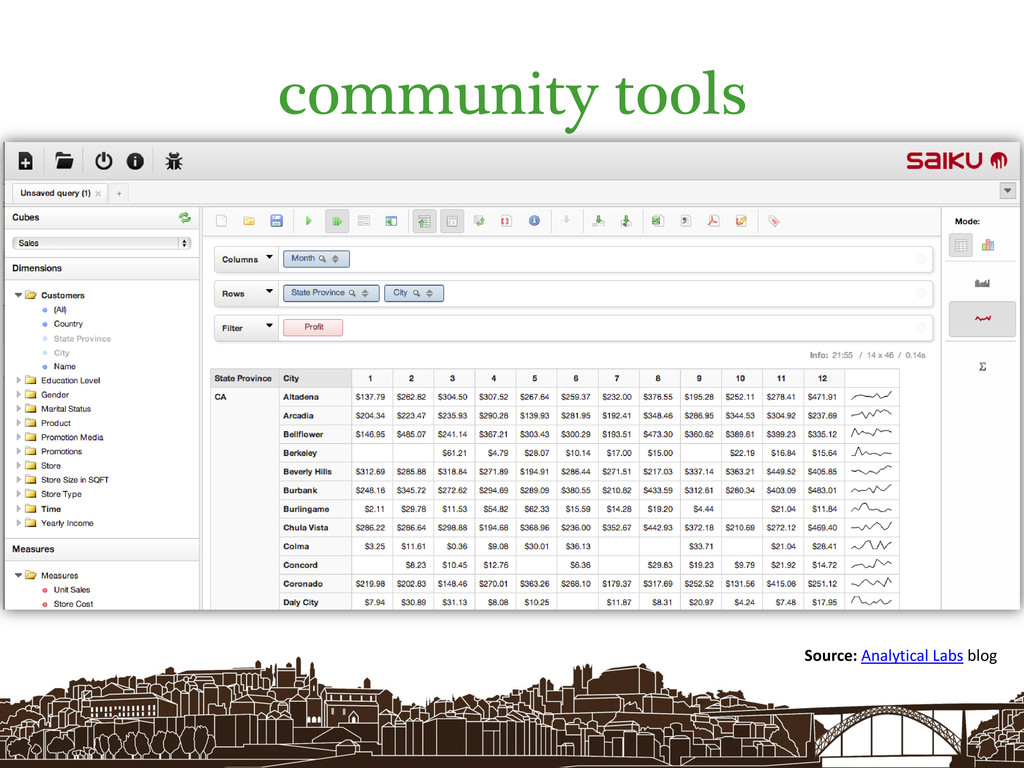Open the Columns axis dropdown arrow
This screenshot has width=1024, height=768.
269,259
